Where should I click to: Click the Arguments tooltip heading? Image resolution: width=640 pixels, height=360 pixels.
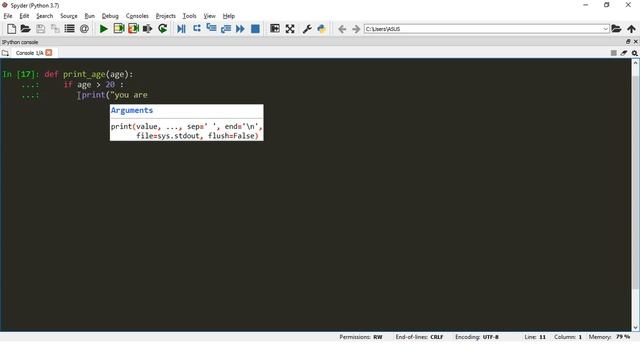[131, 110]
